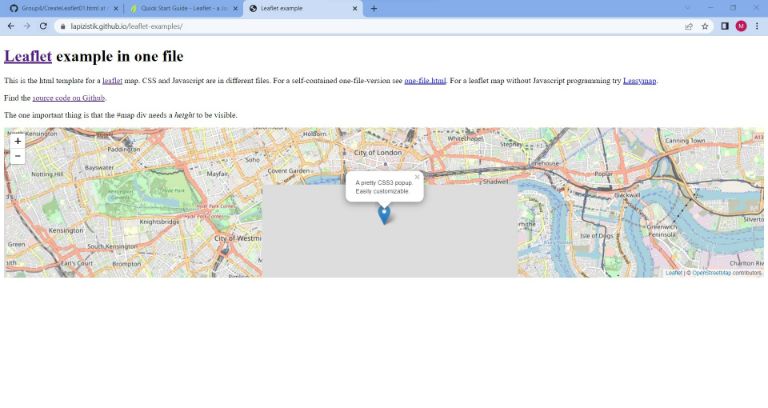Open OpenStreetMap attribution link
This screenshot has height=408, width=768.
click(x=711, y=272)
